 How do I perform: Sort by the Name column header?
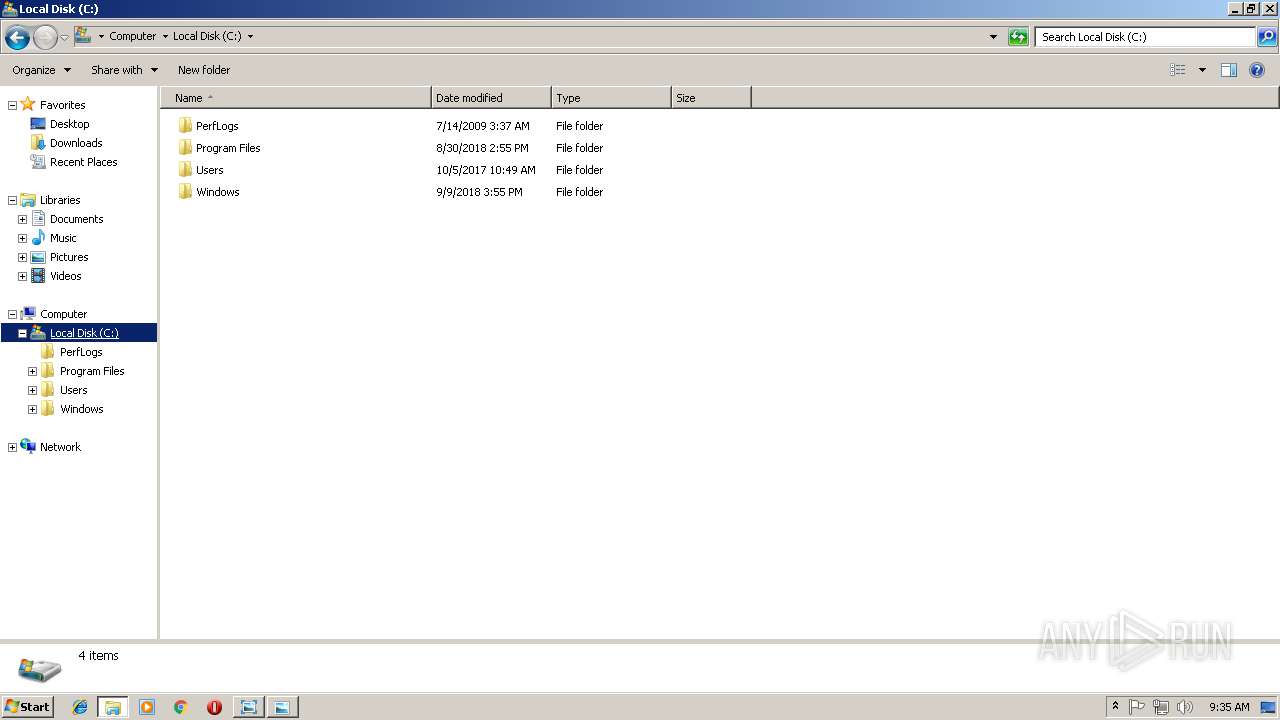(x=296, y=98)
